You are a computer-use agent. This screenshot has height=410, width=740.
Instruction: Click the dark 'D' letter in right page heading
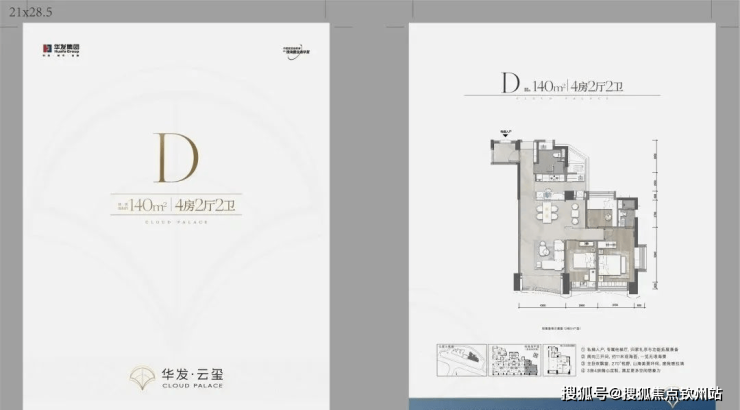pos(510,83)
